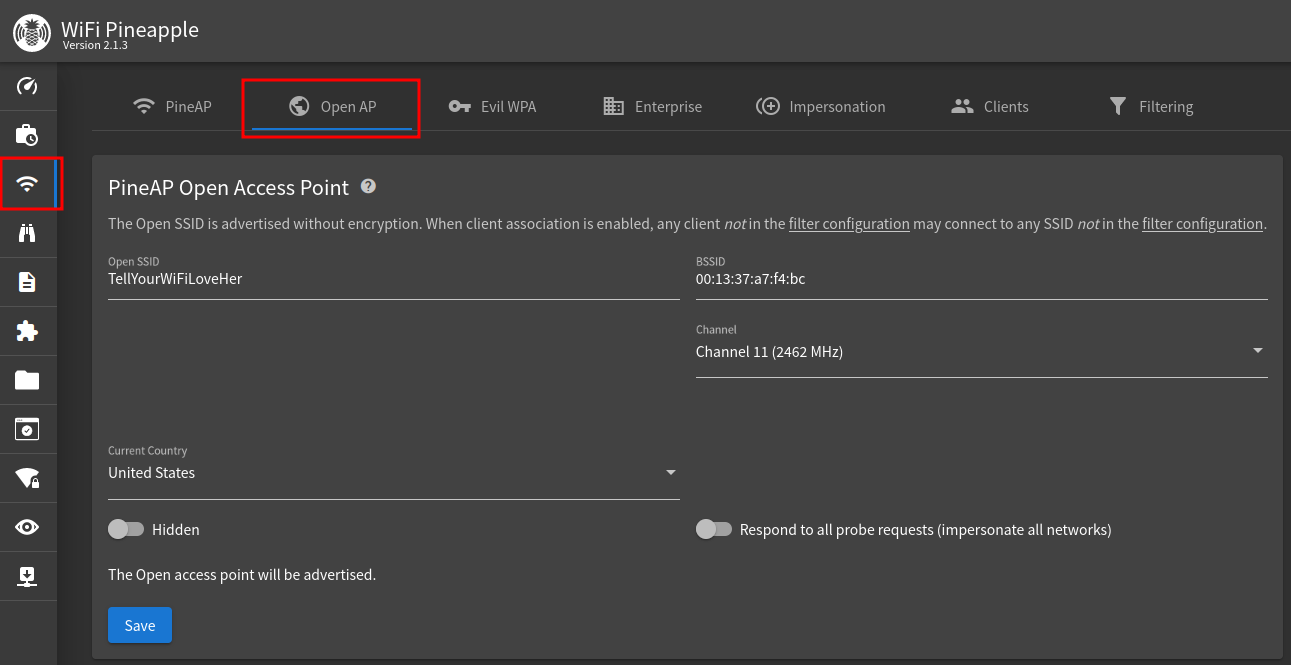Open the WiFi lock icon in sidebar
1291x665 pixels.
[x=28, y=479]
